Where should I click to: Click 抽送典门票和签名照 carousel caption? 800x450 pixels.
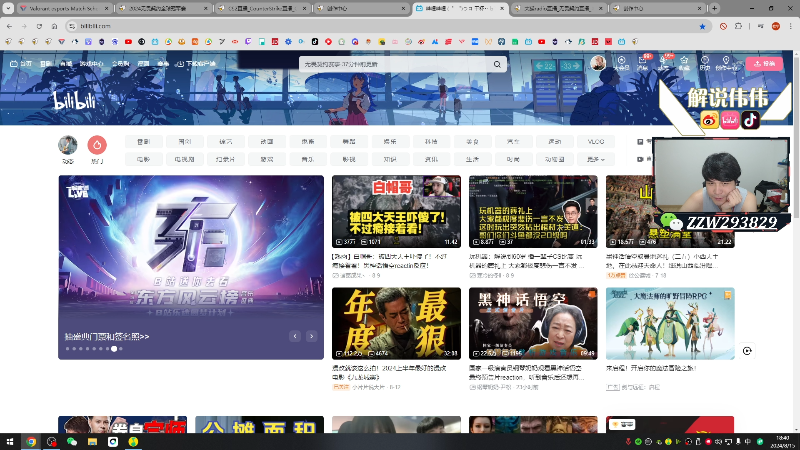(x=107, y=337)
